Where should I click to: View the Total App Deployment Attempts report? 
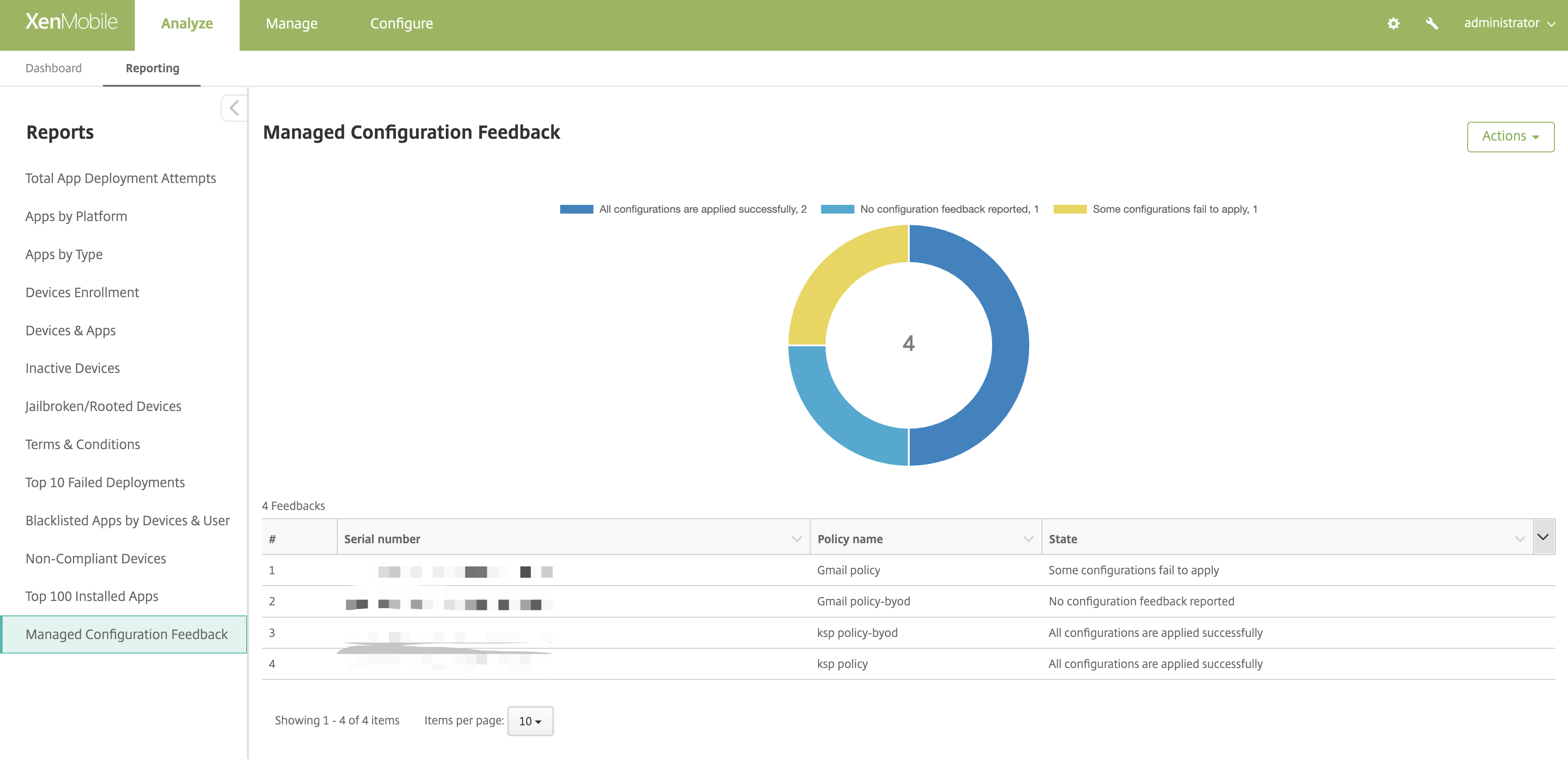click(120, 178)
